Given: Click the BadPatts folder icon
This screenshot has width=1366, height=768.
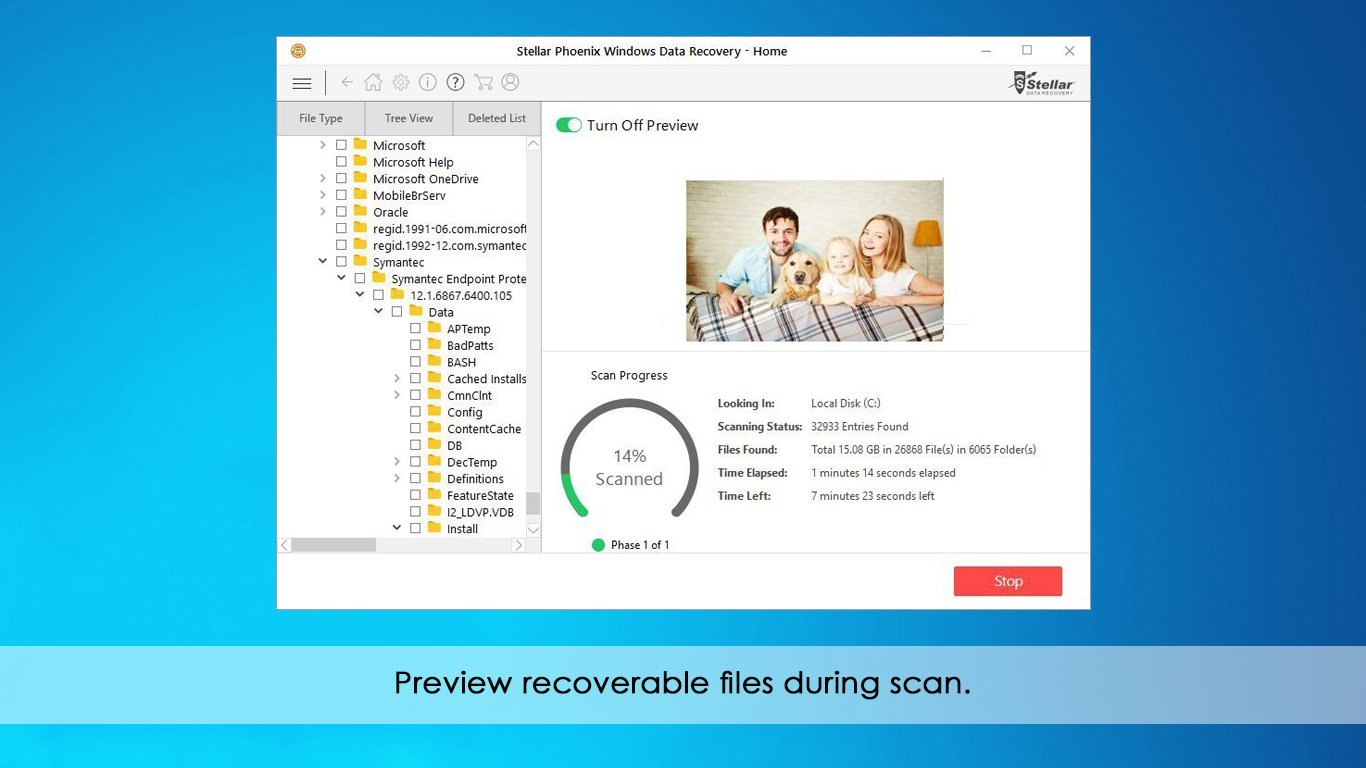Looking at the screenshot, I should pos(434,344).
